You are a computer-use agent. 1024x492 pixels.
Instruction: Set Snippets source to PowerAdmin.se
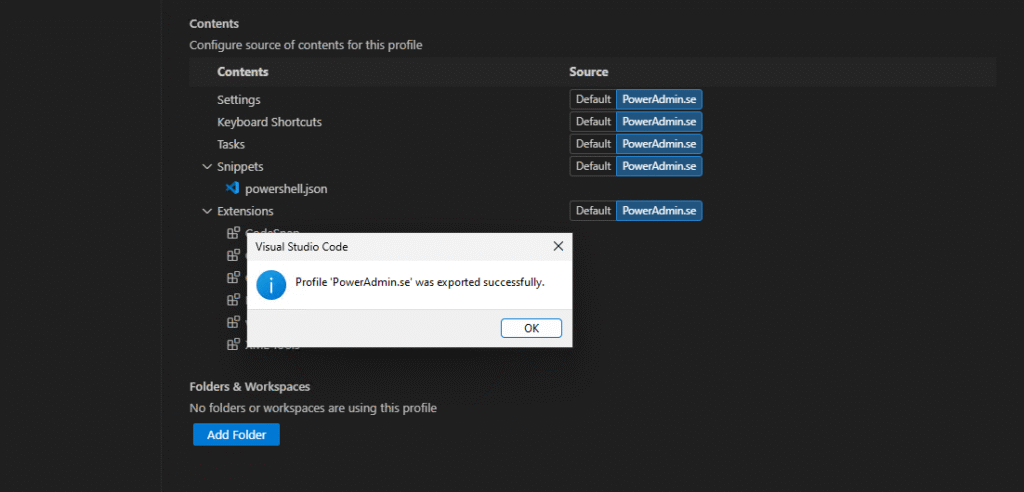click(x=659, y=166)
